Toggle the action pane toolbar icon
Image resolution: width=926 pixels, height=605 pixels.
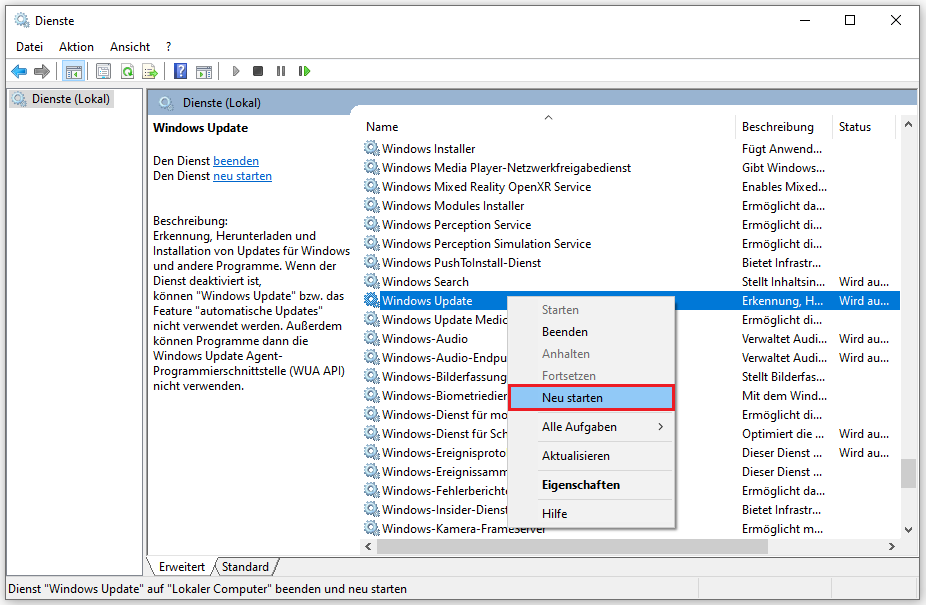[204, 71]
